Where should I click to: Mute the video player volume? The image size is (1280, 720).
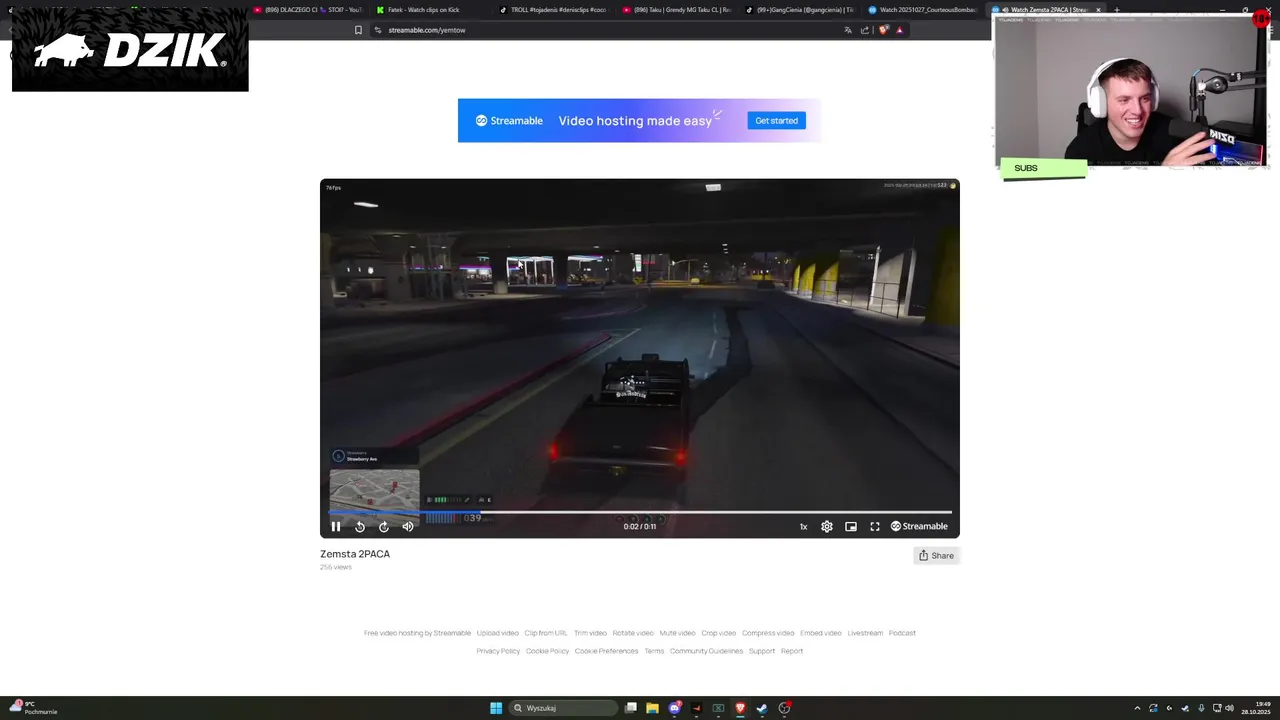pyautogui.click(x=408, y=527)
